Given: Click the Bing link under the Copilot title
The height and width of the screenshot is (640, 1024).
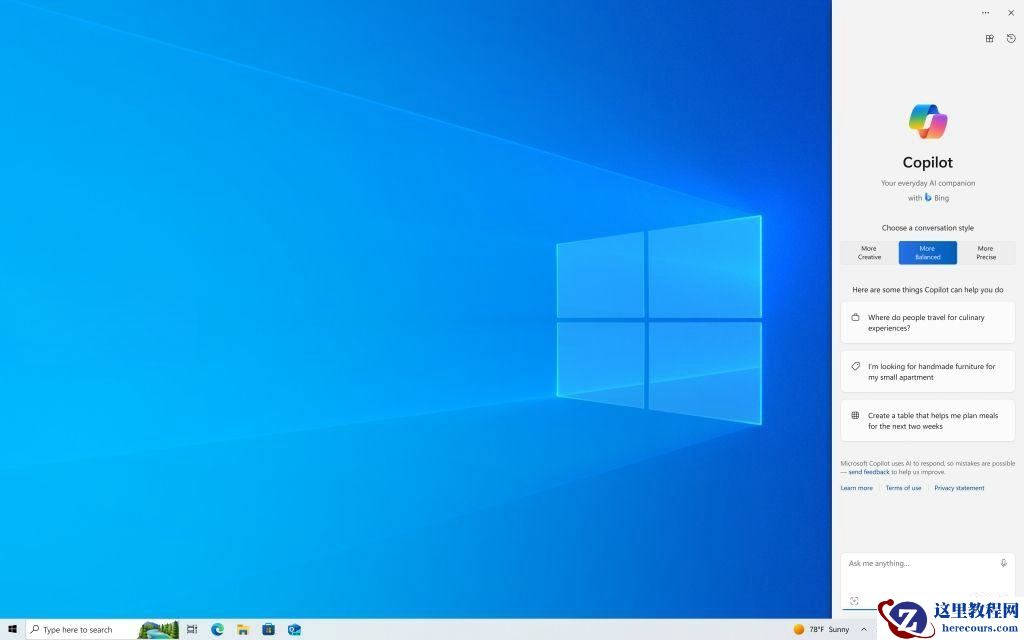Looking at the screenshot, I should coord(936,197).
